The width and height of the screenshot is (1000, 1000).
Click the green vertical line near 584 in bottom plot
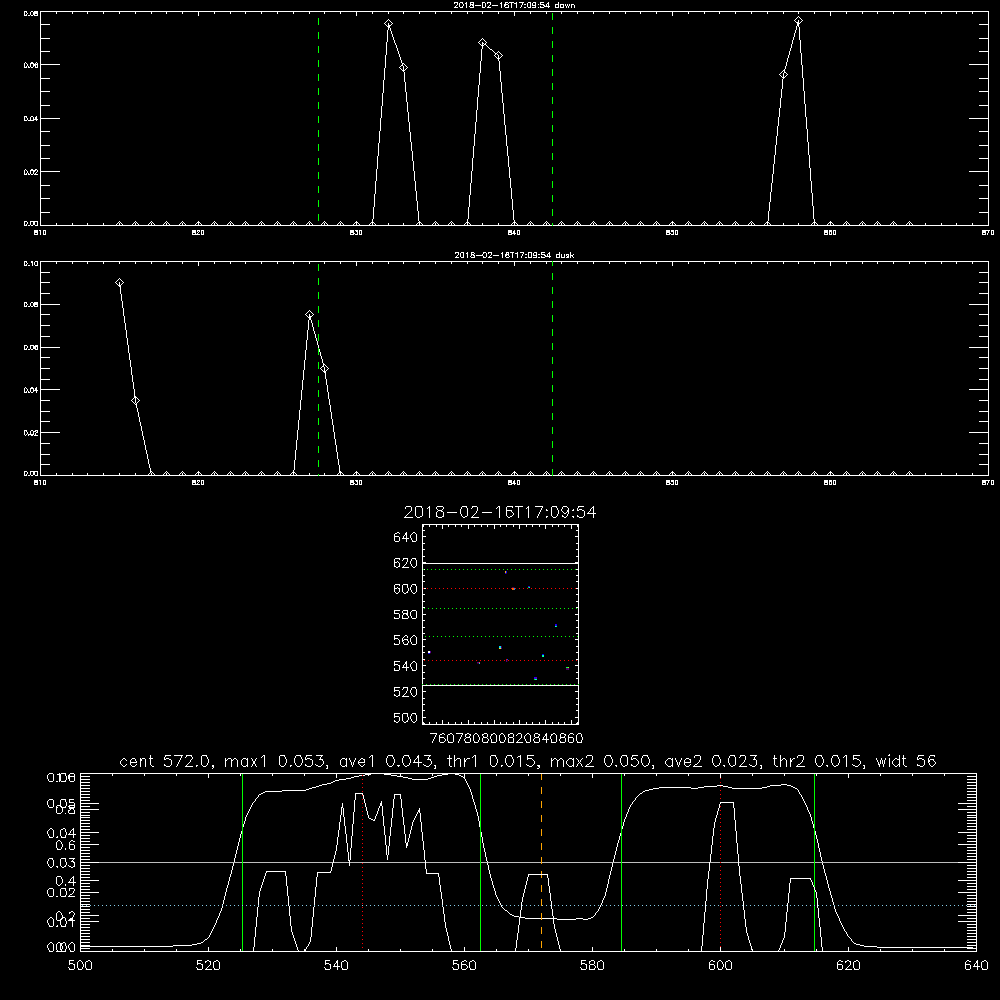point(621,861)
